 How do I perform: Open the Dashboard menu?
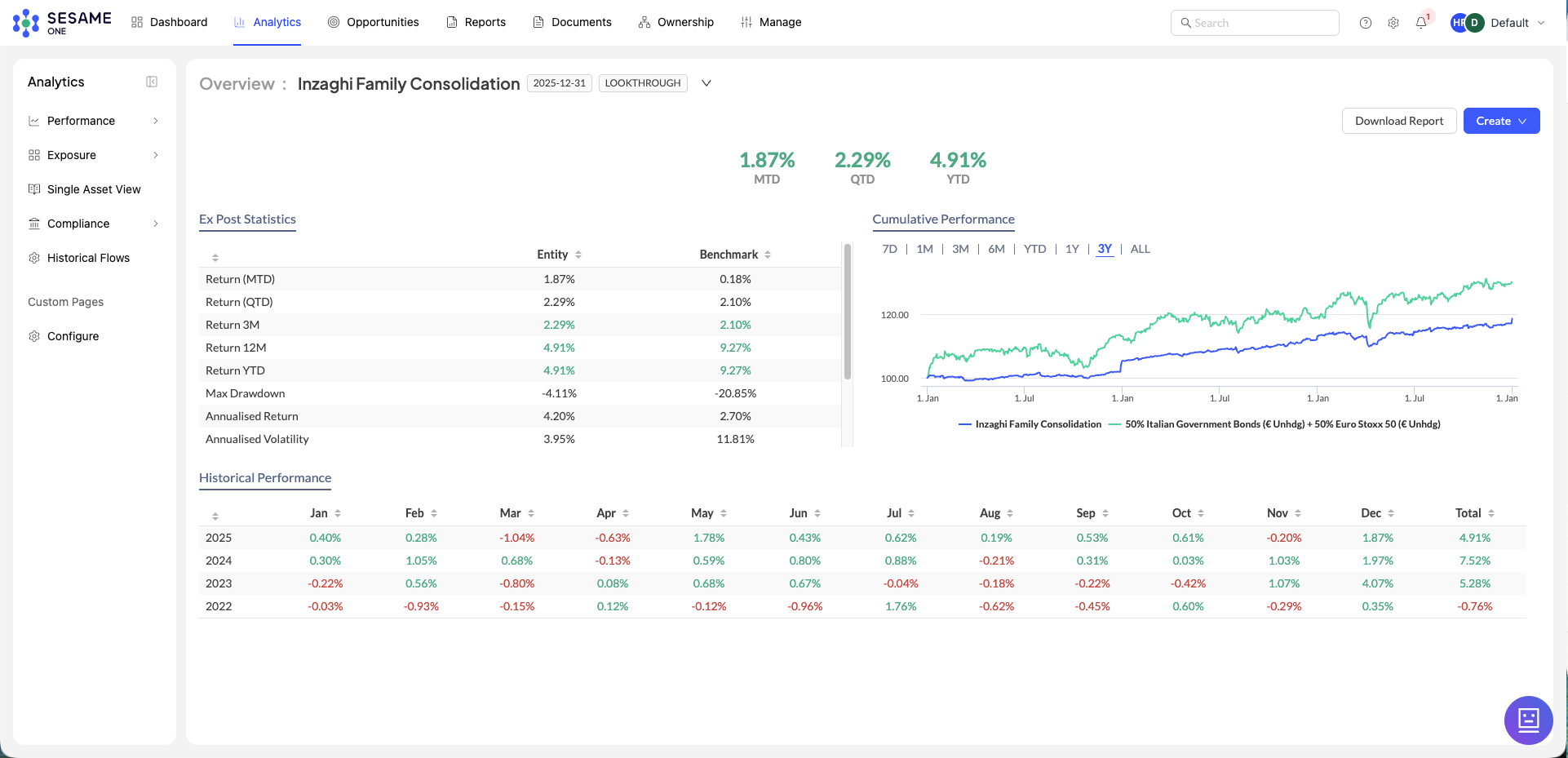point(170,22)
